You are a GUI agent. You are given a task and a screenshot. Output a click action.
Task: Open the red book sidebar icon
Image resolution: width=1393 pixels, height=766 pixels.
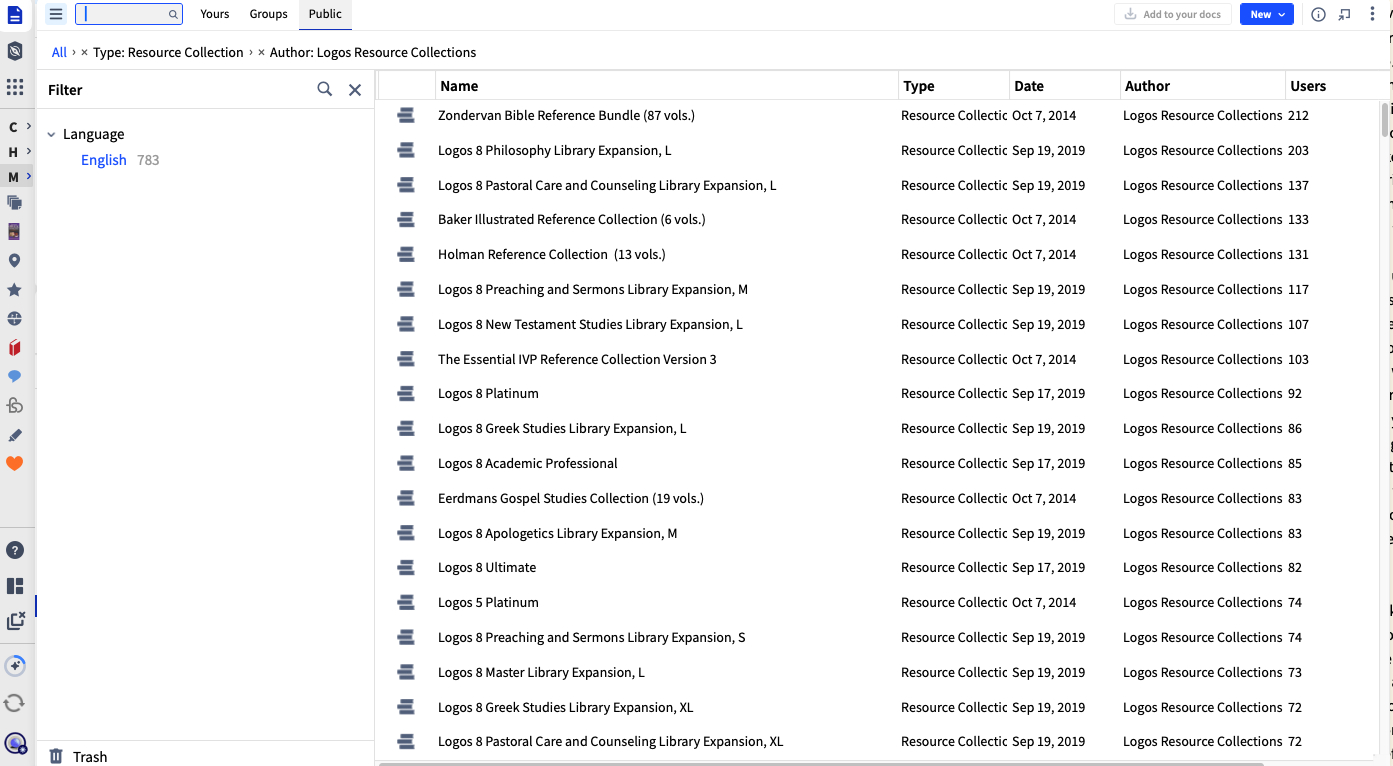14,348
